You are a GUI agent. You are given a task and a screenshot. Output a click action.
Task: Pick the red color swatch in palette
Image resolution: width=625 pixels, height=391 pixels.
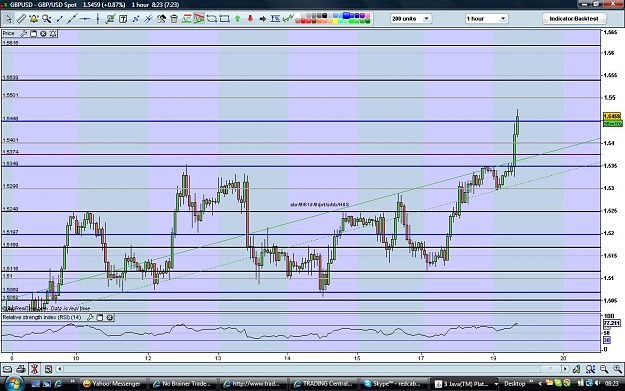303,21
